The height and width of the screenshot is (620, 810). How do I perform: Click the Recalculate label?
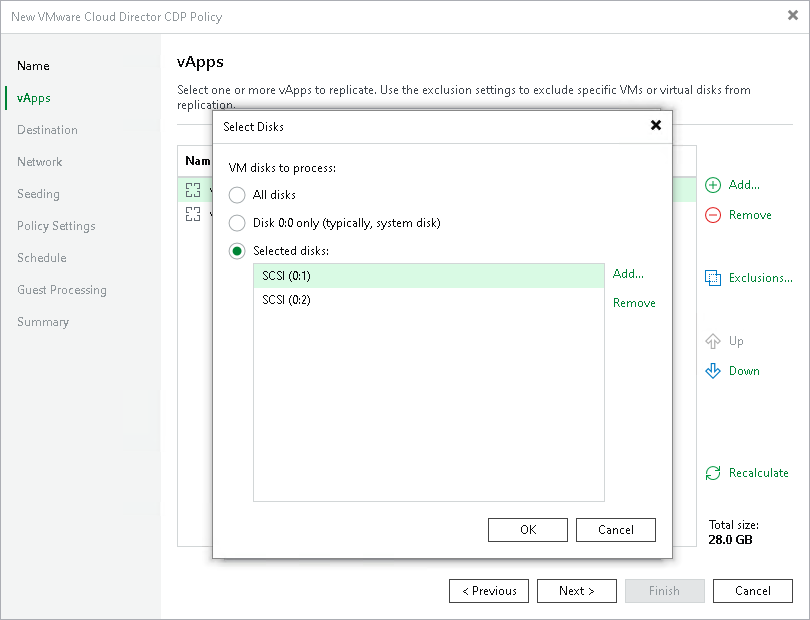[758, 473]
